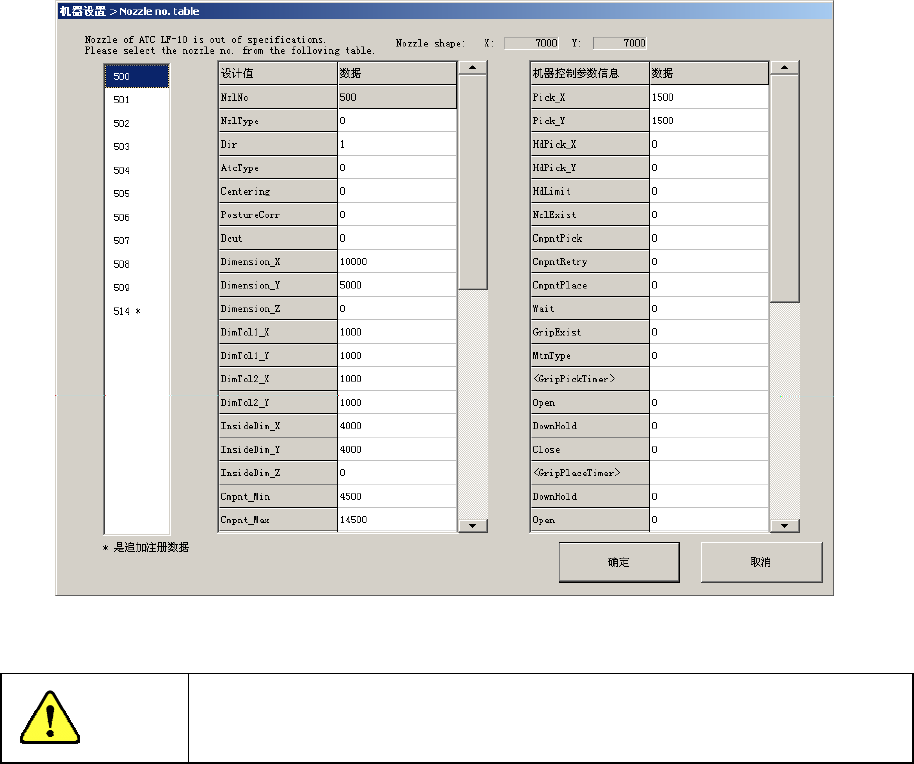914x764 pixels.
Task: Click the <GripPlaceTimer> row label
Action: [x=590, y=473]
